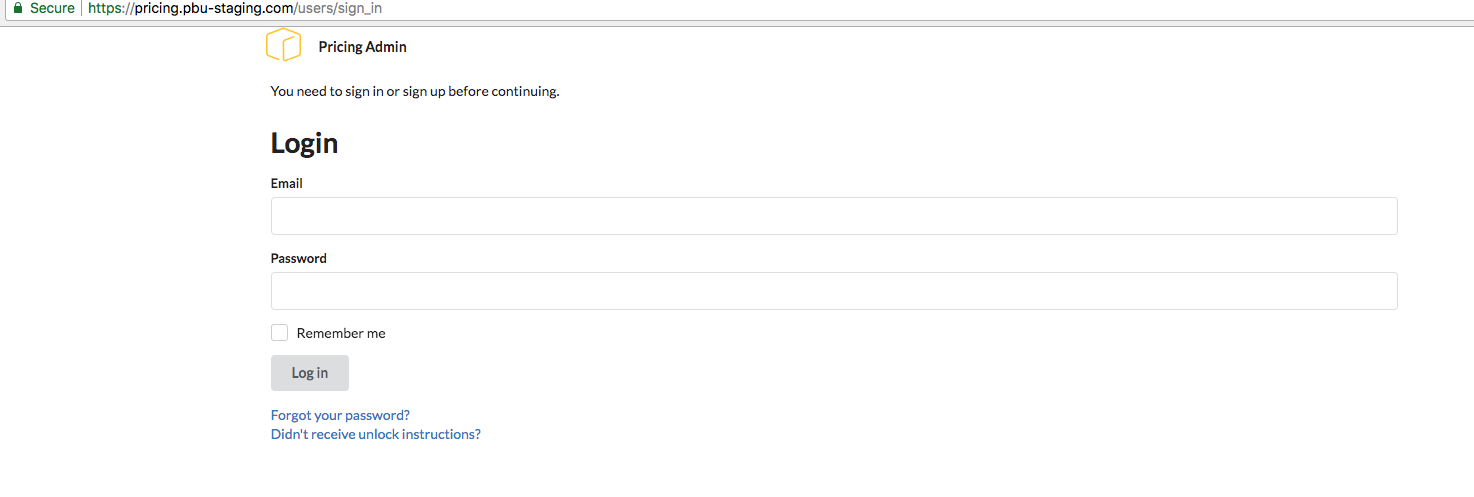The height and width of the screenshot is (497, 1474).
Task: Open the Forgot your password link
Action: click(x=340, y=415)
